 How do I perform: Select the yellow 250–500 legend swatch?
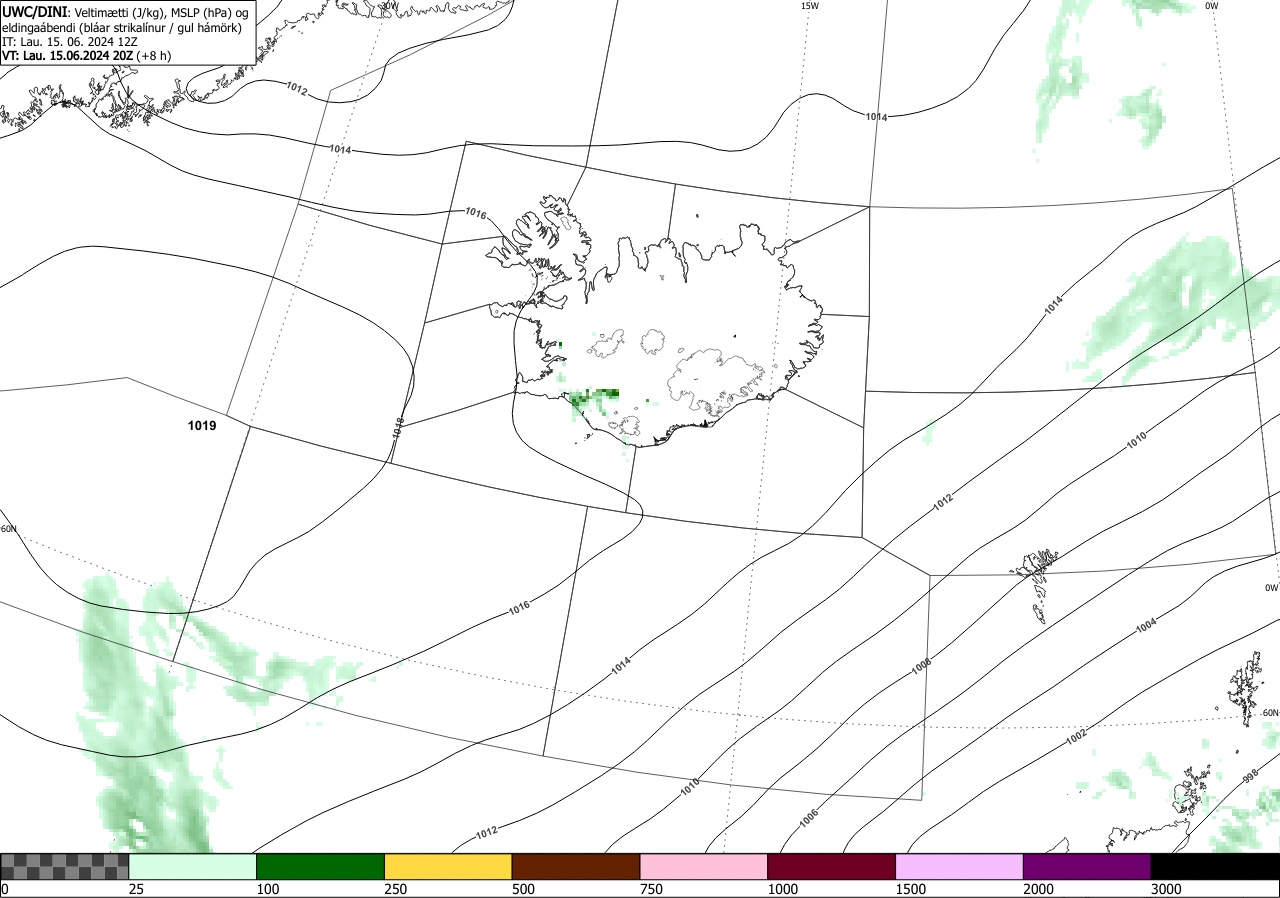[448, 866]
